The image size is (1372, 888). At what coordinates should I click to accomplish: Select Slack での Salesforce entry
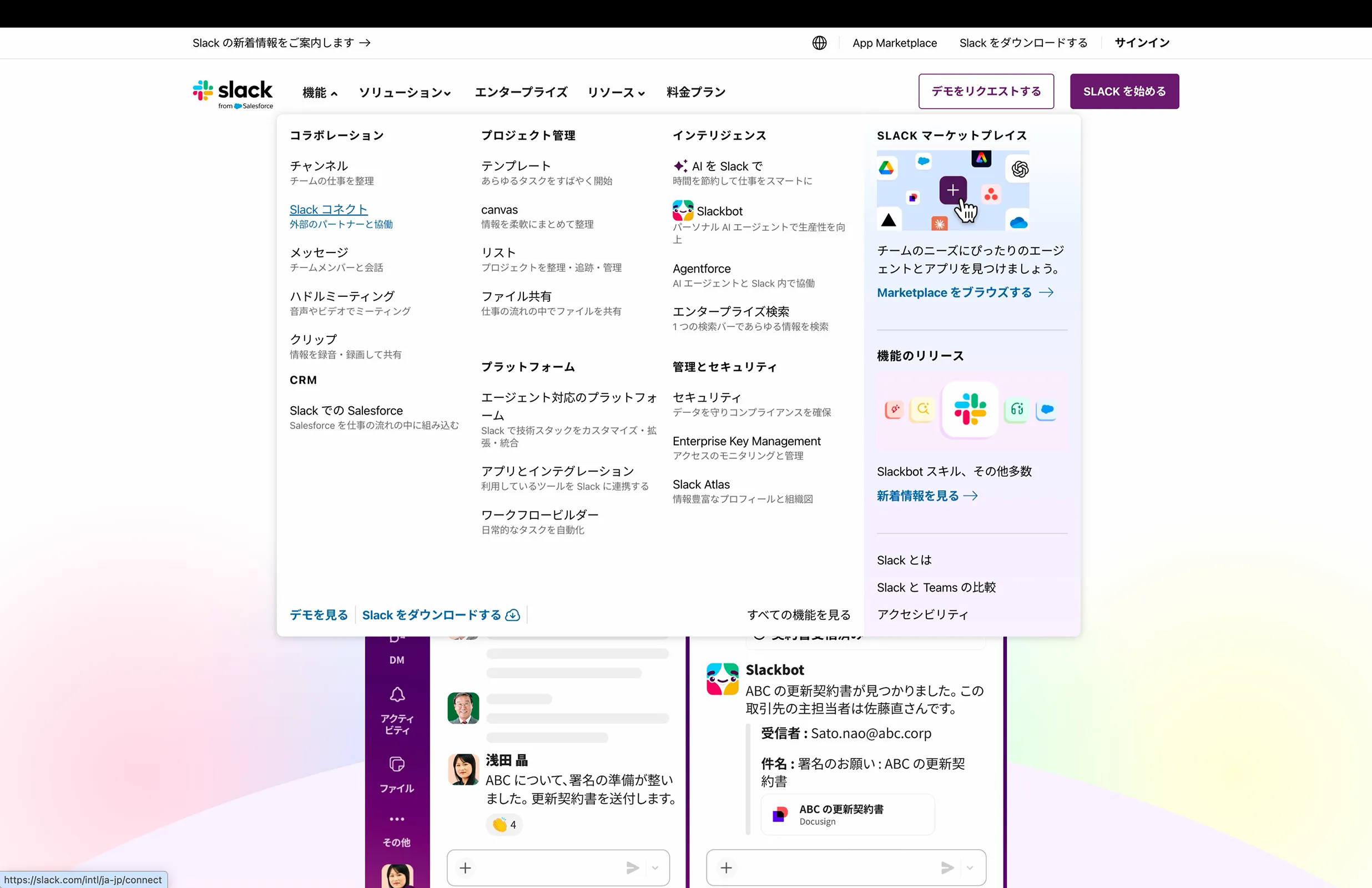point(374,417)
